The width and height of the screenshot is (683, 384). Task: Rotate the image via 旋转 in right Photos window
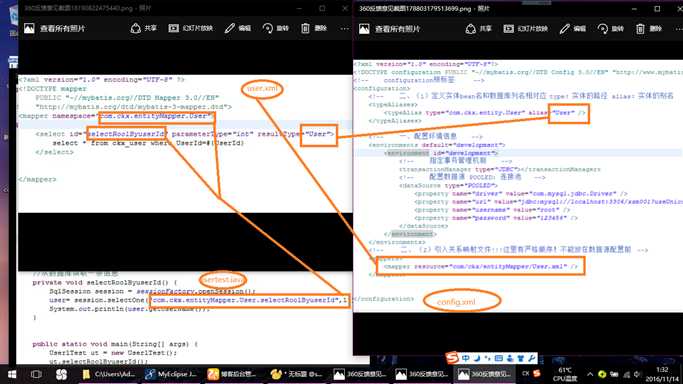tap(611, 29)
